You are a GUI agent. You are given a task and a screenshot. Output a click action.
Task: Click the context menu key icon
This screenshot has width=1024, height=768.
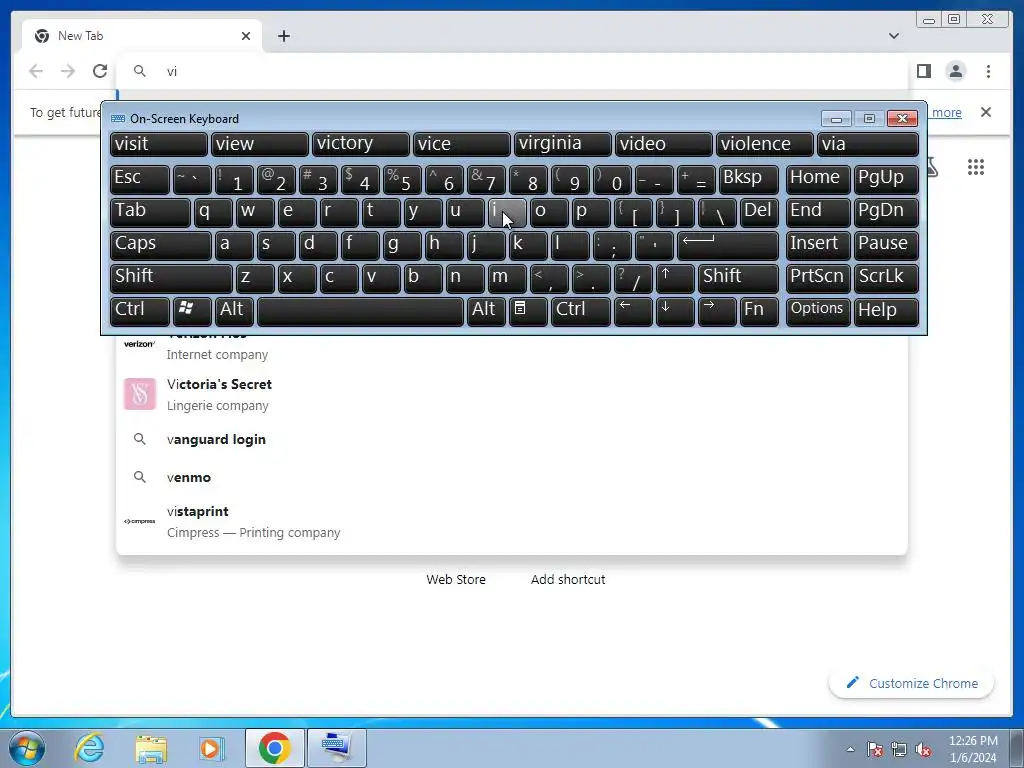coord(528,312)
